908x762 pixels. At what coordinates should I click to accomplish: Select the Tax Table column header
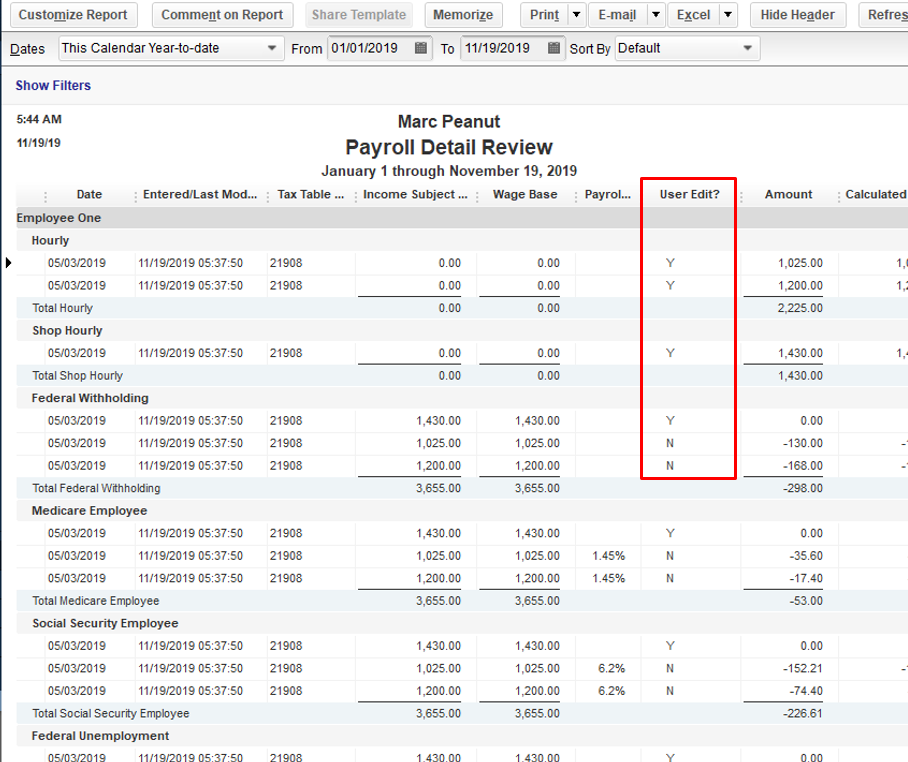310,195
